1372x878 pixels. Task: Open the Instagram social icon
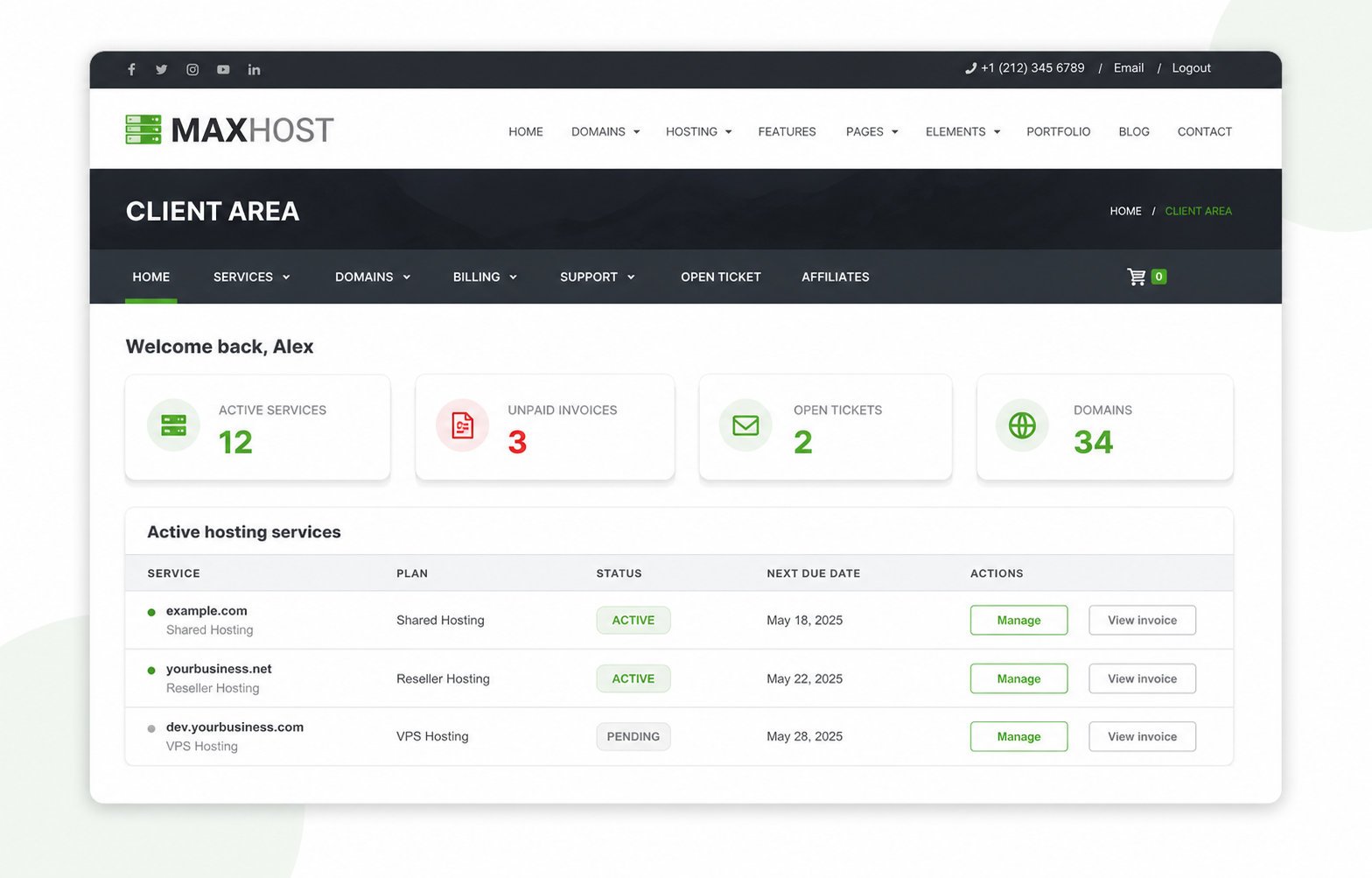[x=192, y=69]
